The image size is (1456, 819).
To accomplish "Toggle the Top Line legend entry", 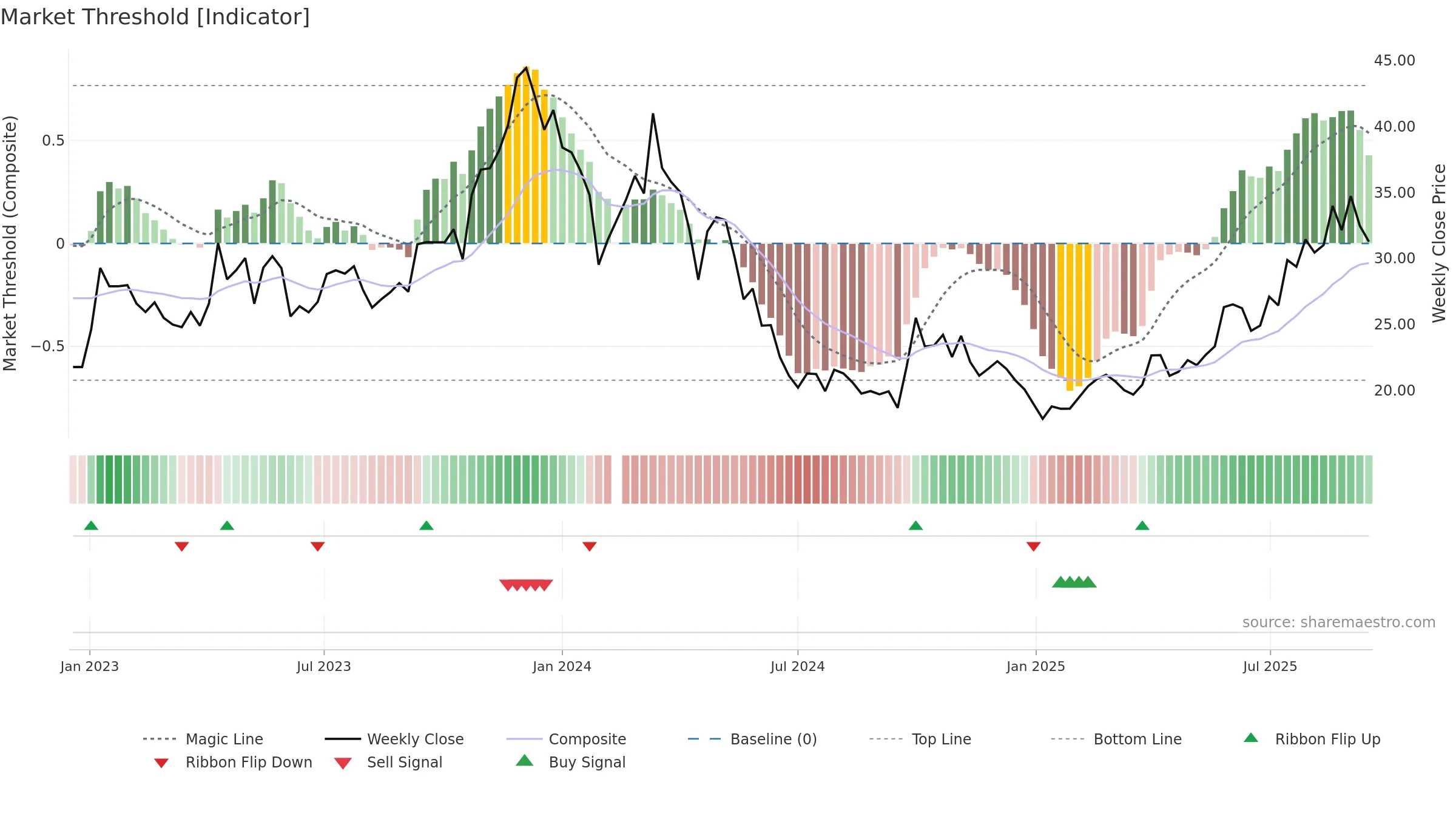I will 920,739.
